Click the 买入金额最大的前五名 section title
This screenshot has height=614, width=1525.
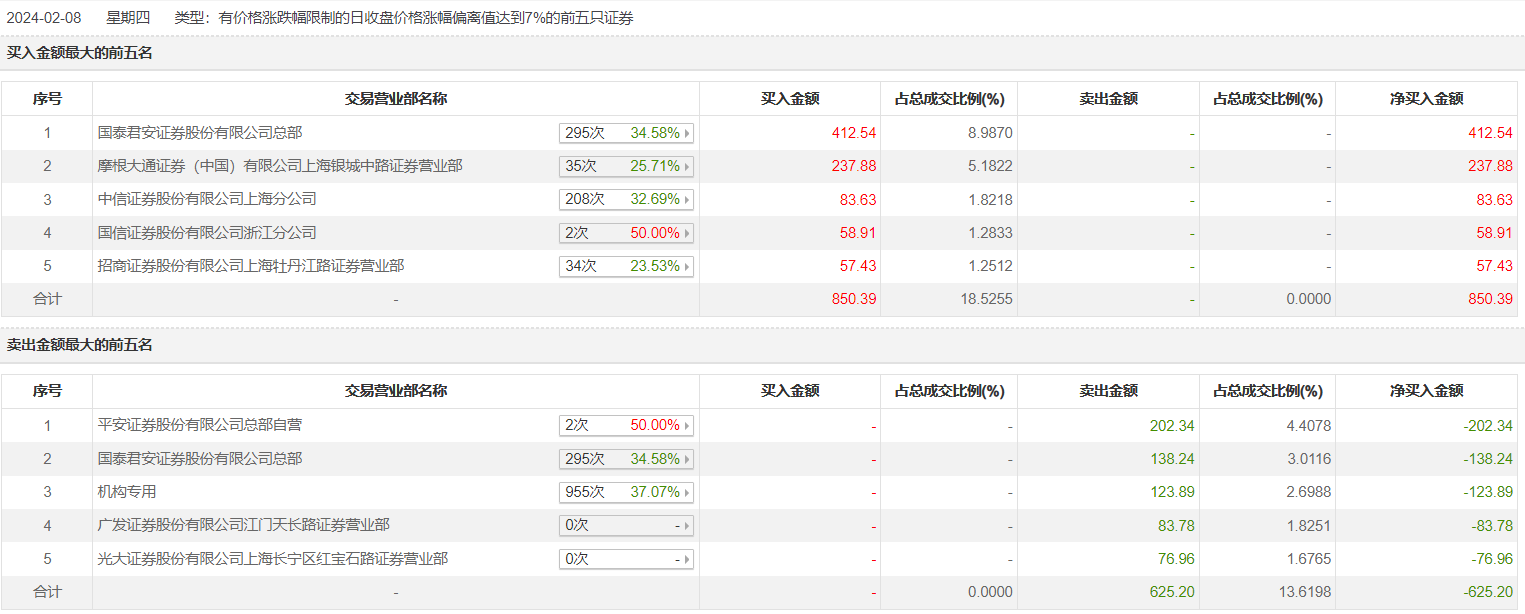80,53
